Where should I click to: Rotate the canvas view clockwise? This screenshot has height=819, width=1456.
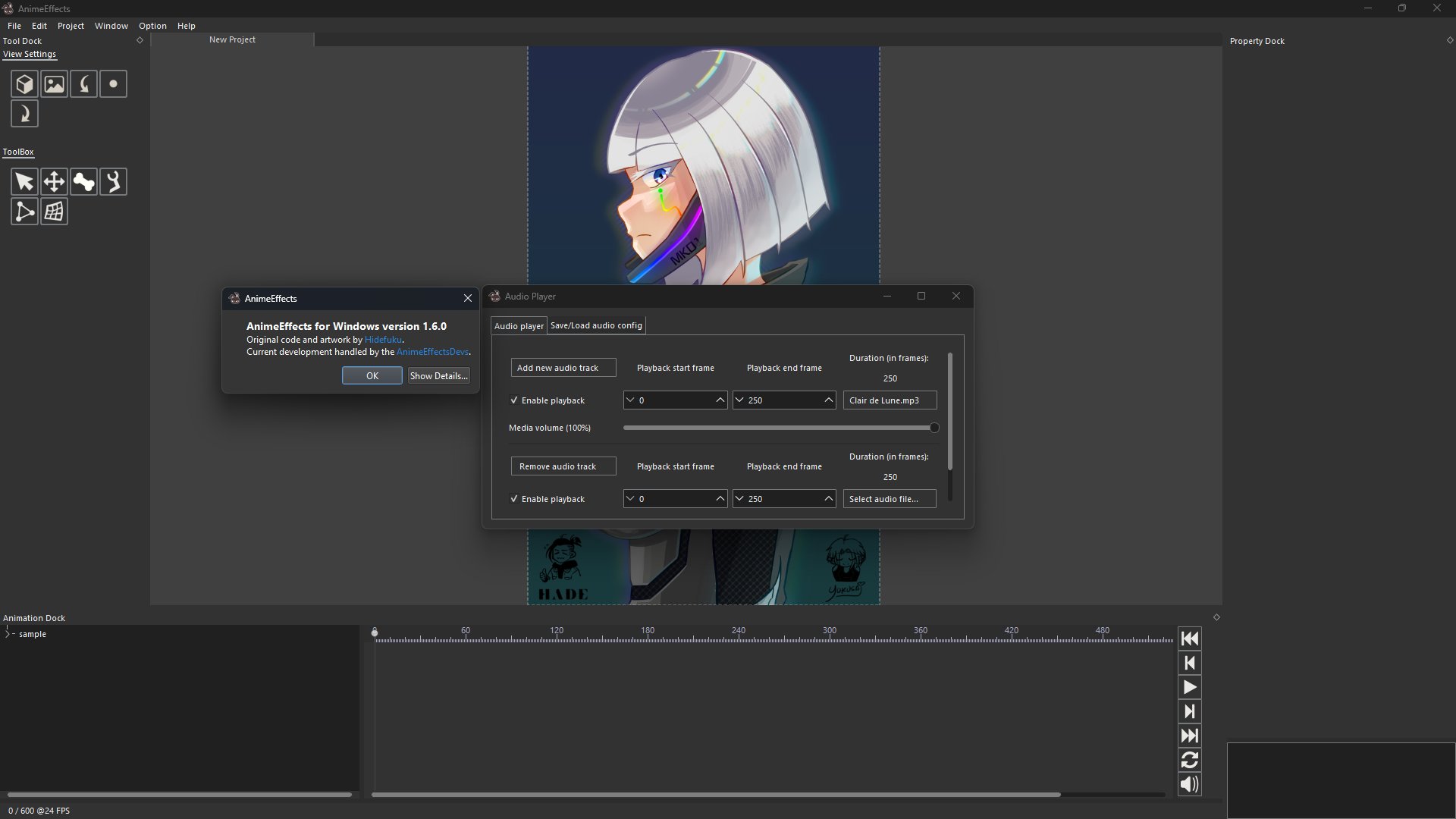[24, 114]
